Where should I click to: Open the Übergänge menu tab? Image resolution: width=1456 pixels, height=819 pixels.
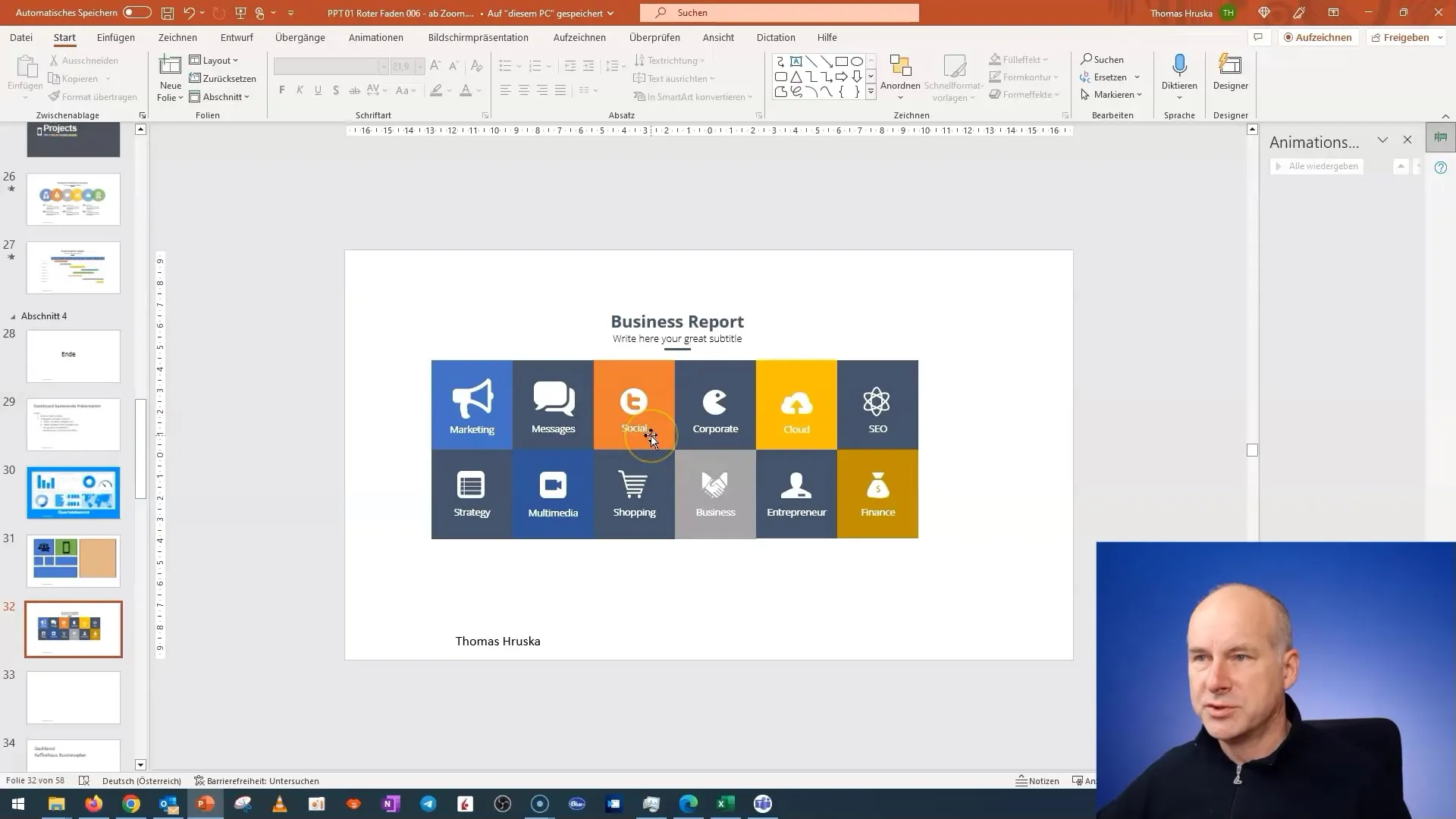(299, 37)
